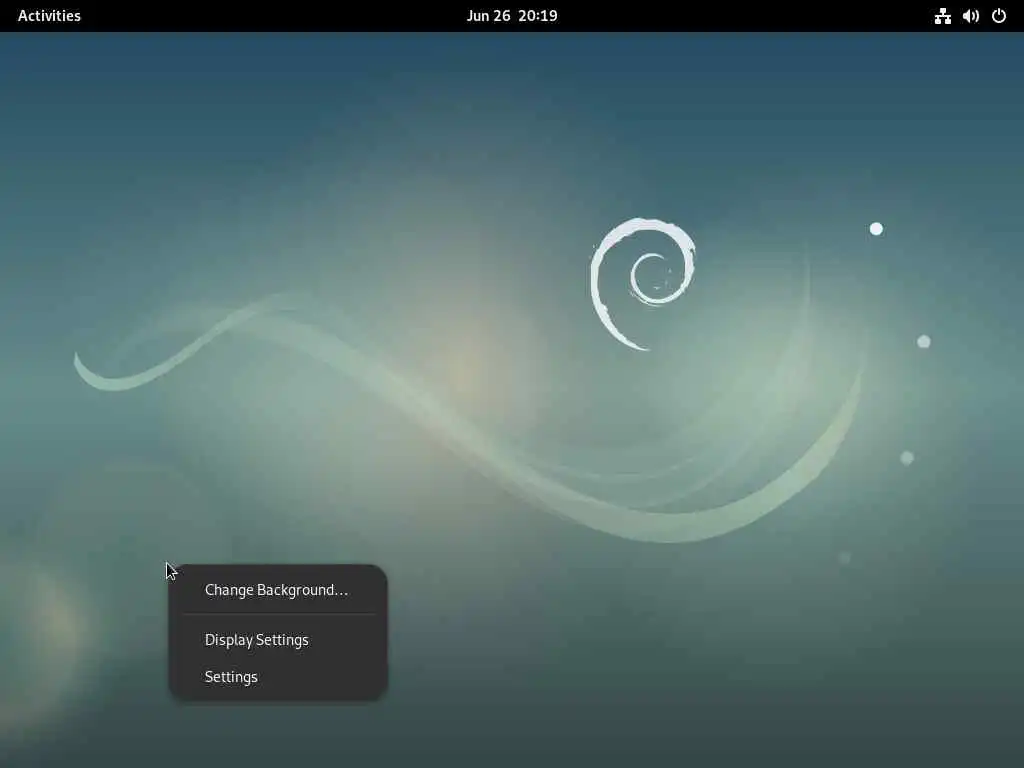Open the clock and calendar menu
The width and height of the screenshot is (1024, 768).
pos(512,16)
